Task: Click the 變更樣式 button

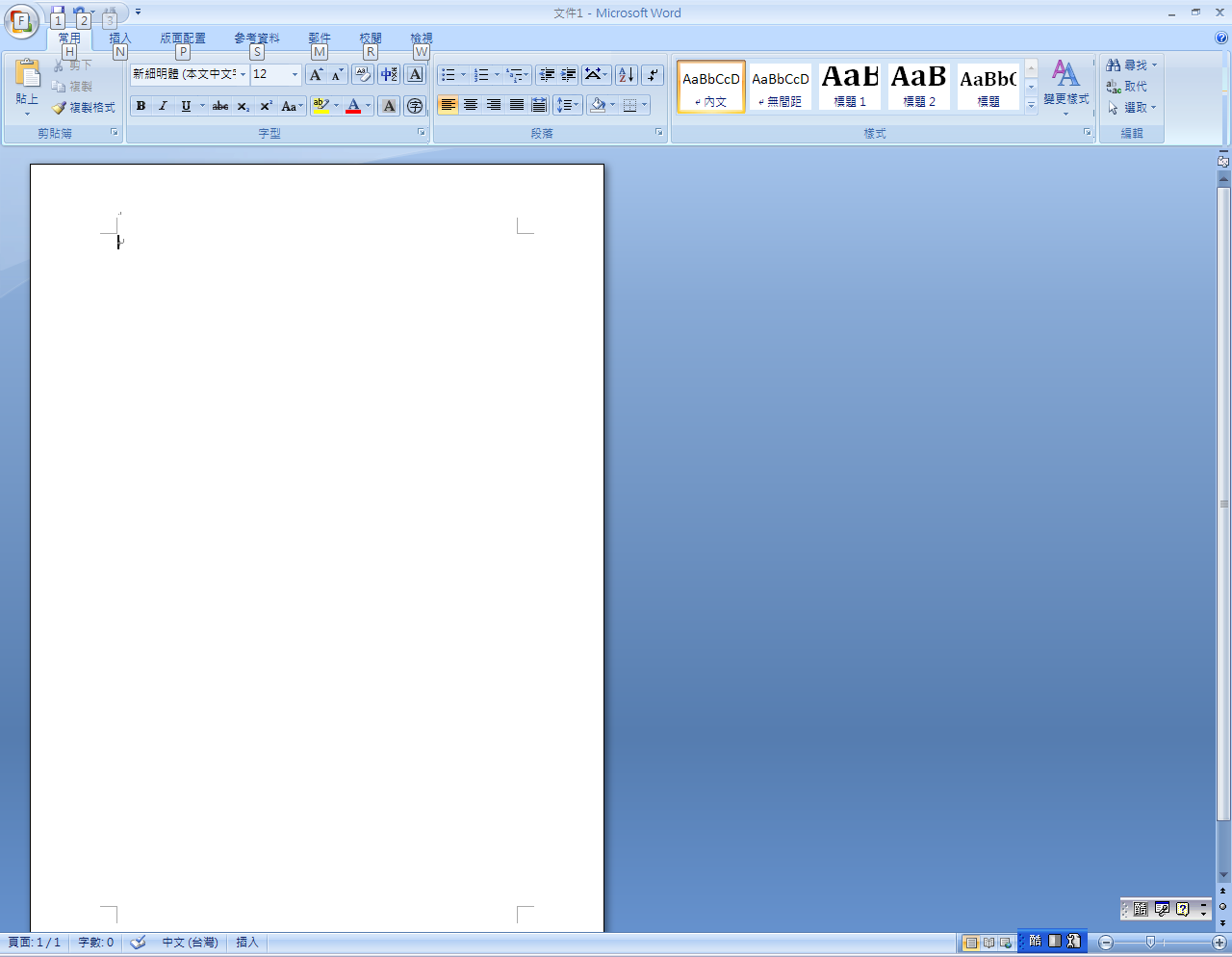Action: click(x=1065, y=85)
